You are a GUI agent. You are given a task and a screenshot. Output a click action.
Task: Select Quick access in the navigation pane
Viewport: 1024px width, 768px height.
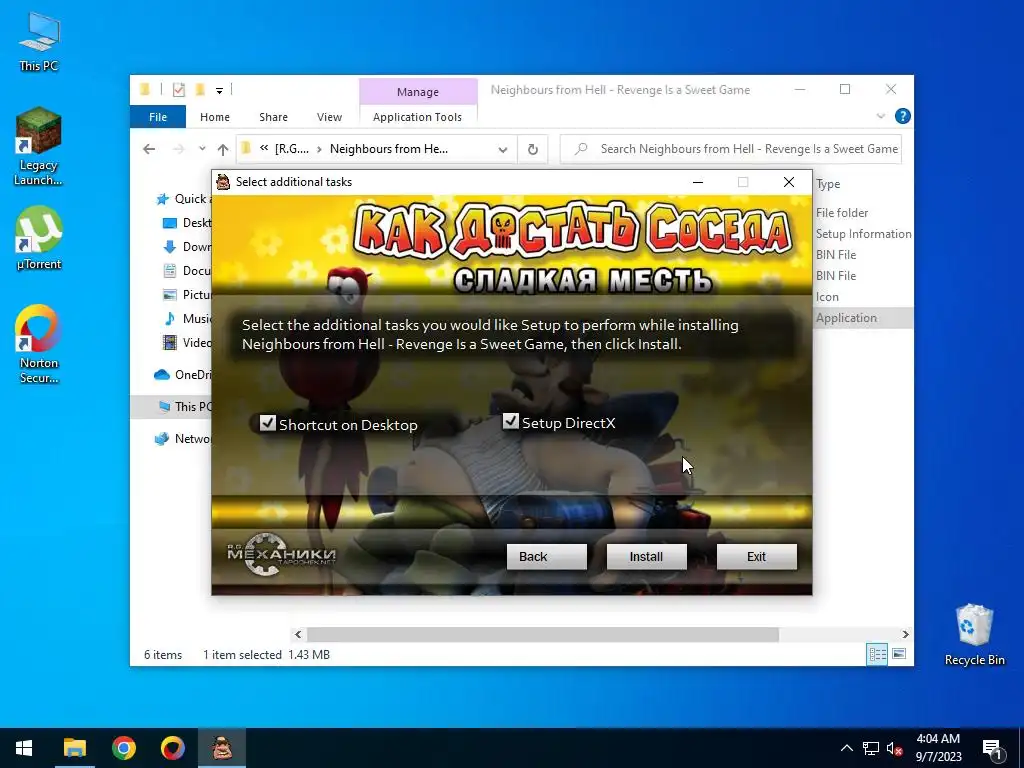tap(182, 199)
